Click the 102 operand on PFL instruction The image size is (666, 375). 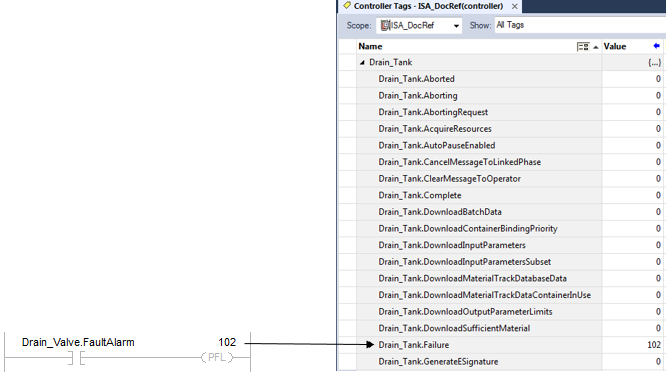pyautogui.click(x=227, y=342)
